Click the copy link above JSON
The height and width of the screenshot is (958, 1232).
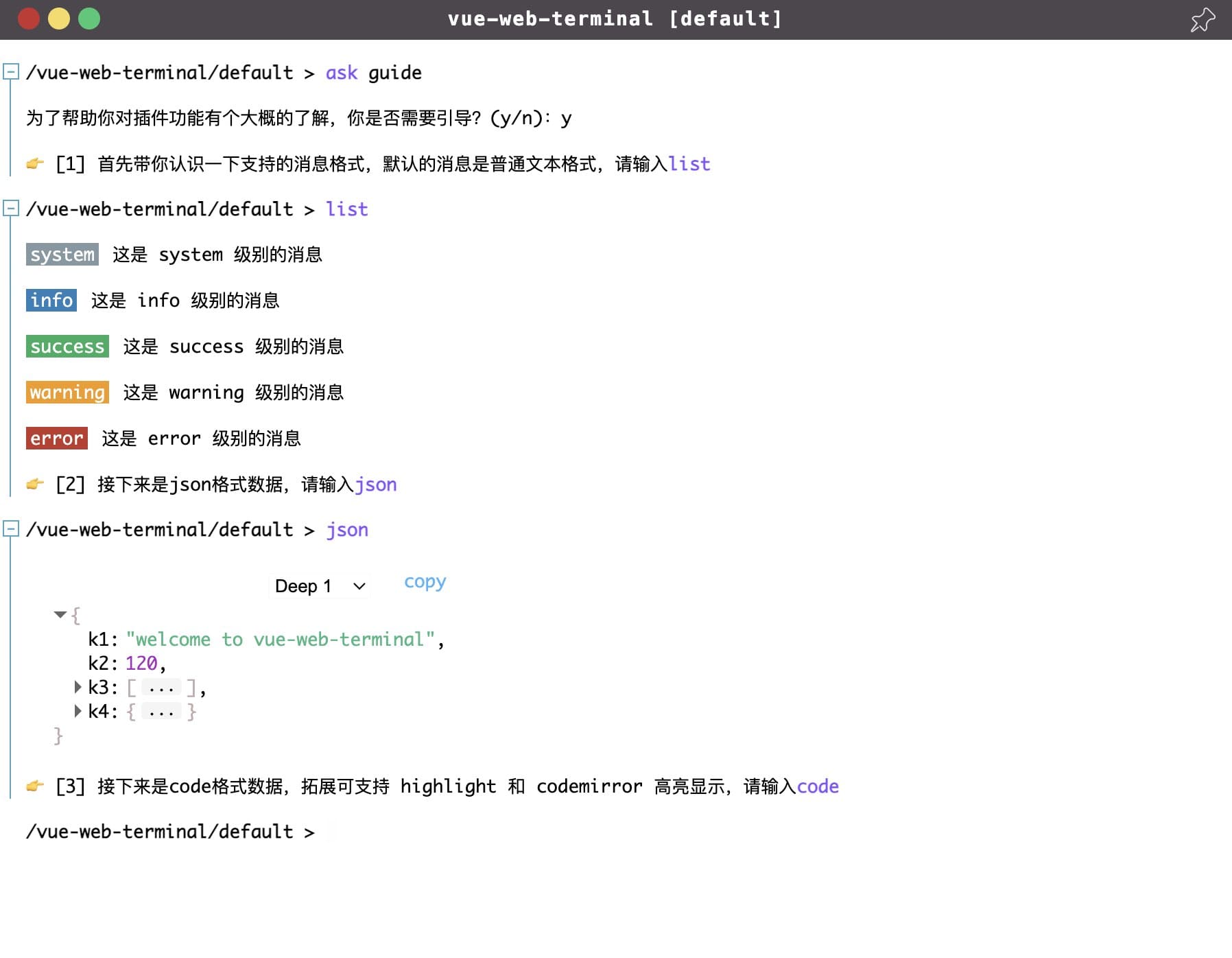coord(425,582)
